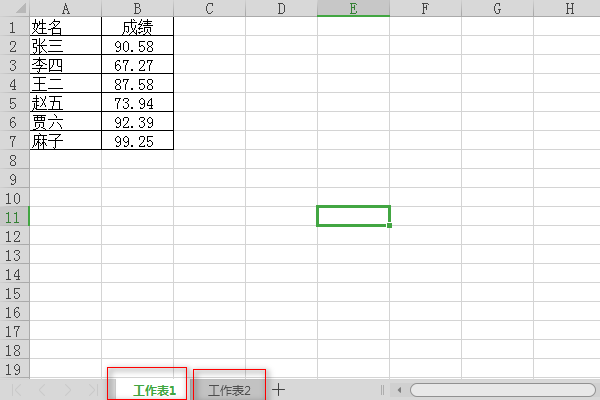Go to next sheet navigation arrow
Viewport: 600px width, 400px height.
point(67,390)
